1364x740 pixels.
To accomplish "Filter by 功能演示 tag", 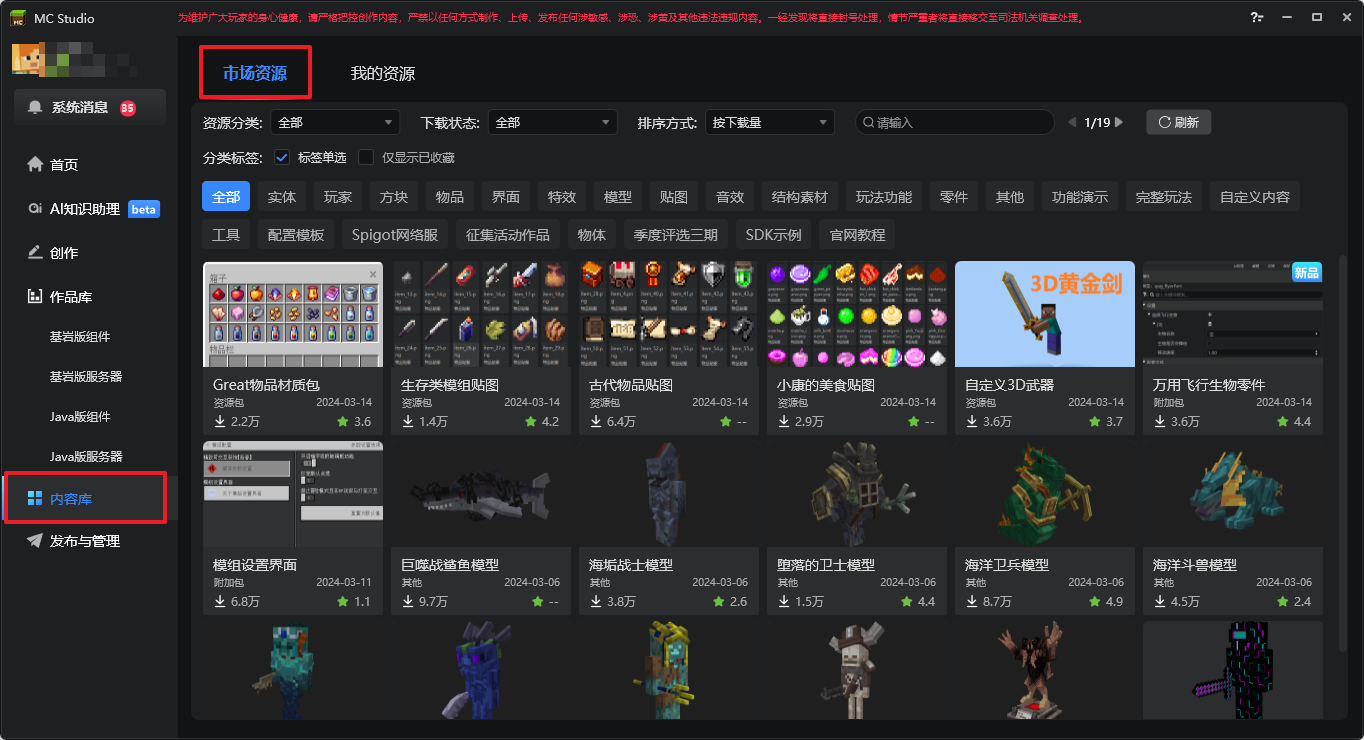I will point(1080,197).
